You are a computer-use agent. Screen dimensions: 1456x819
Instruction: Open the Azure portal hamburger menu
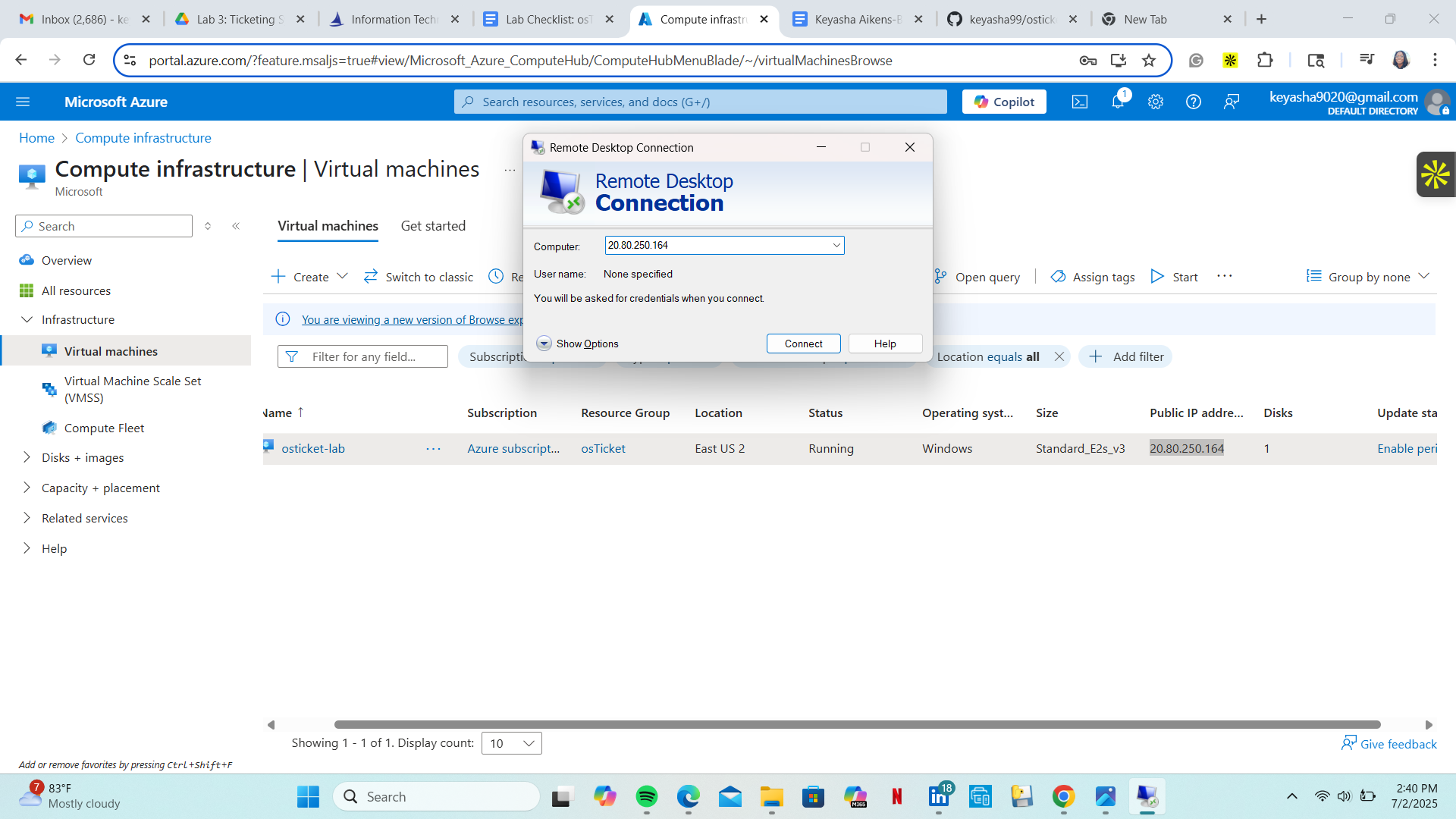23,102
